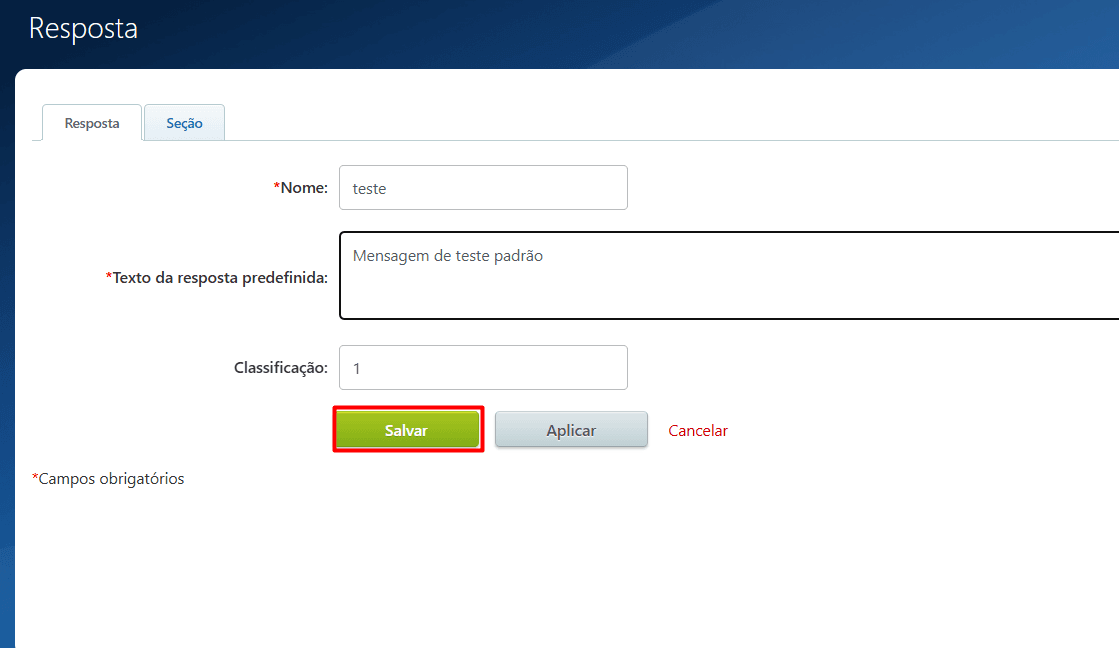Click the Nome field label
The width and height of the screenshot is (1119, 648).
[x=304, y=188]
